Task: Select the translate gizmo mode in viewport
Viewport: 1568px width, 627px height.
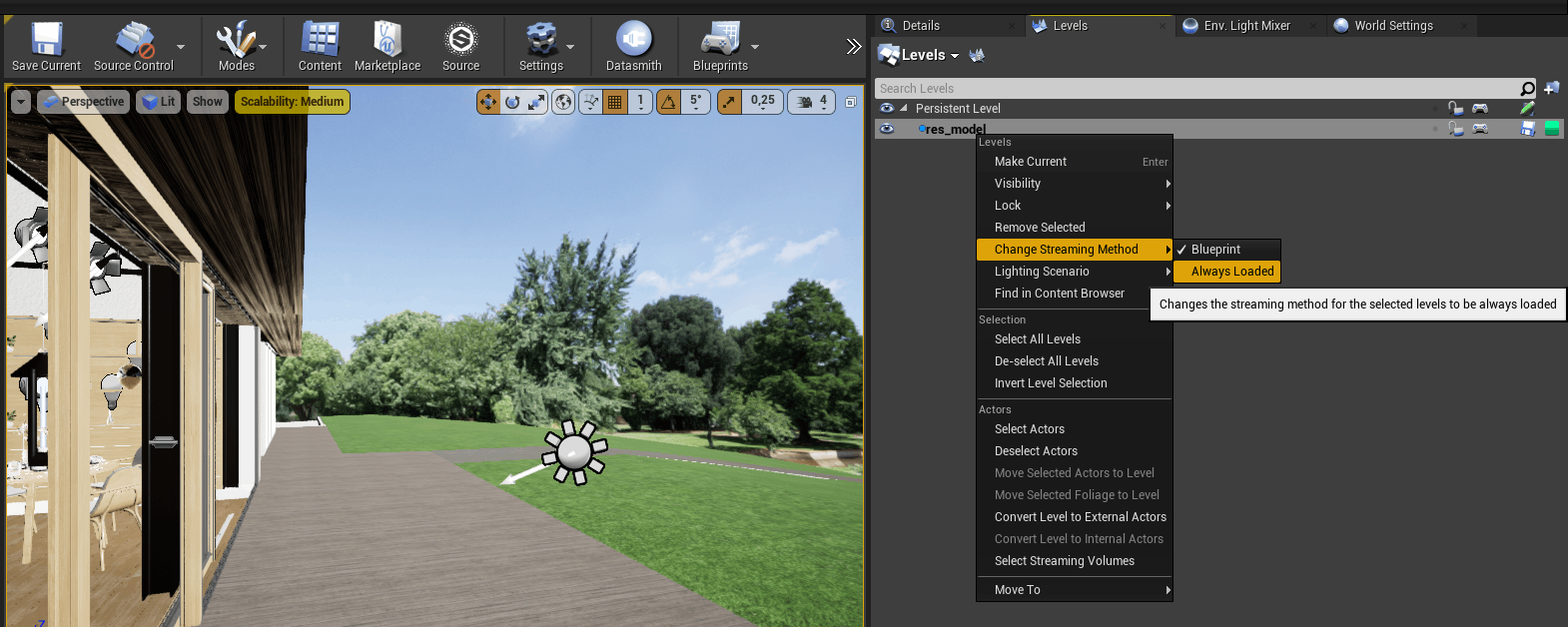Action: tap(488, 102)
